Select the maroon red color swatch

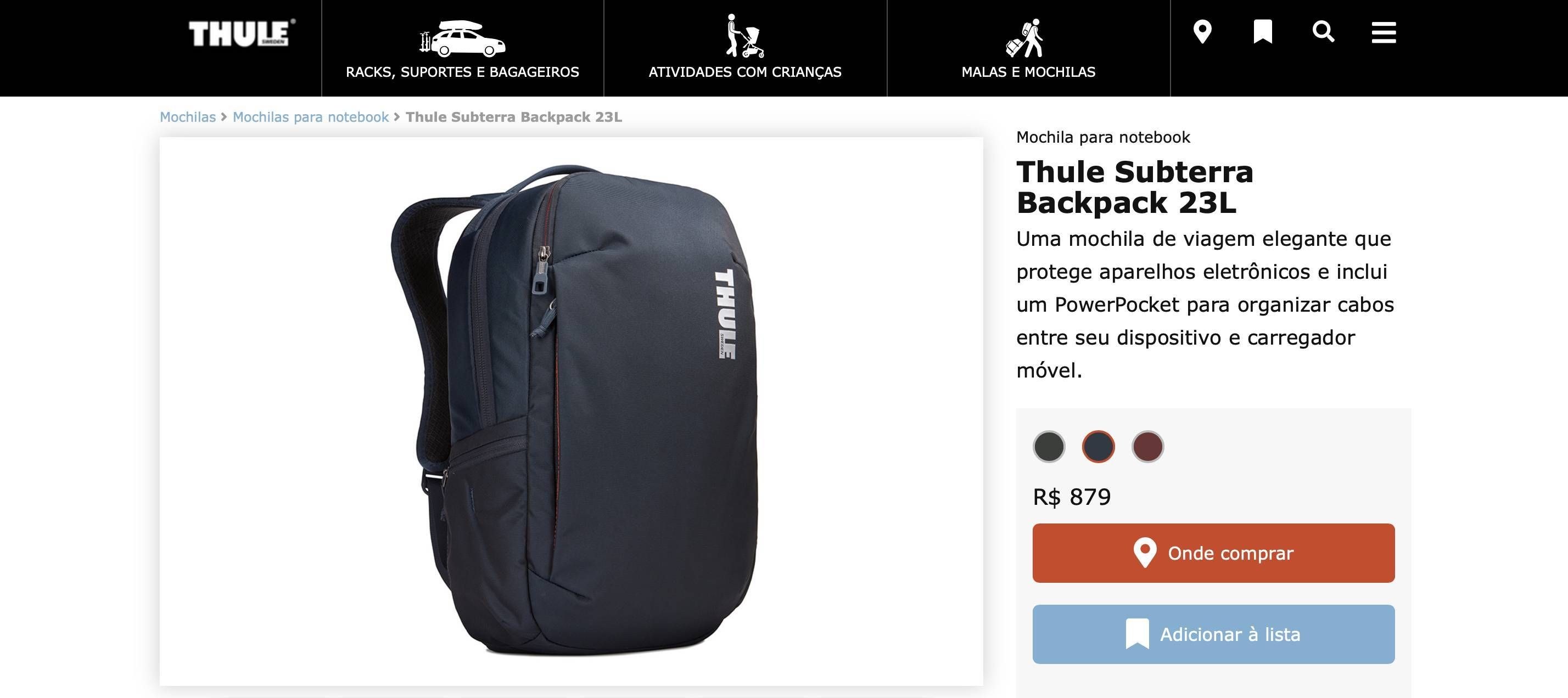click(x=1147, y=447)
